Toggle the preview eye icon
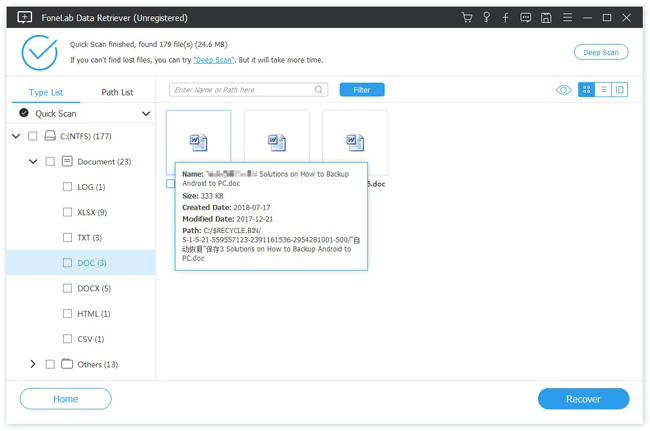 coord(563,90)
